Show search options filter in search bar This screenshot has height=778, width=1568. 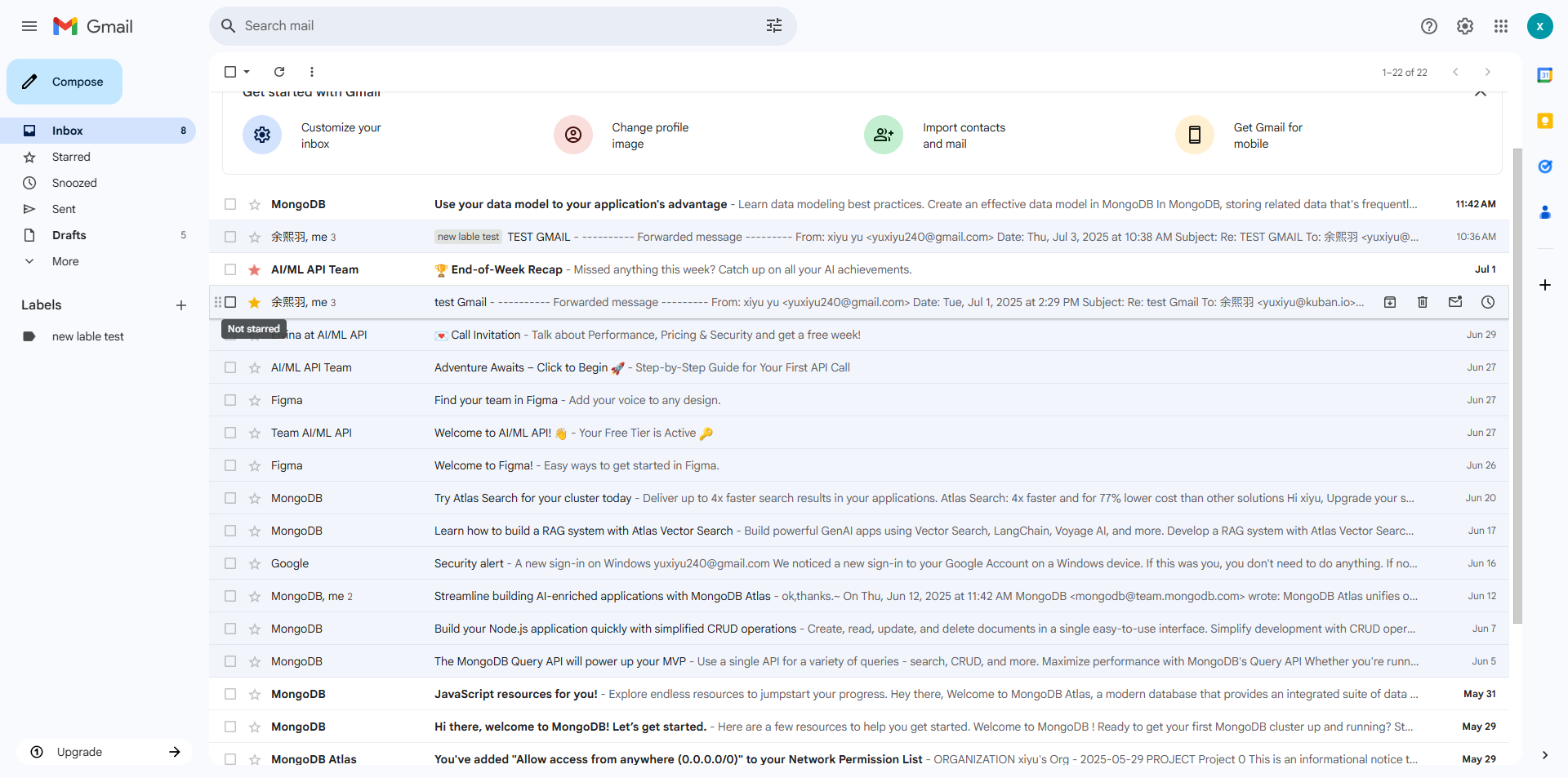click(774, 26)
